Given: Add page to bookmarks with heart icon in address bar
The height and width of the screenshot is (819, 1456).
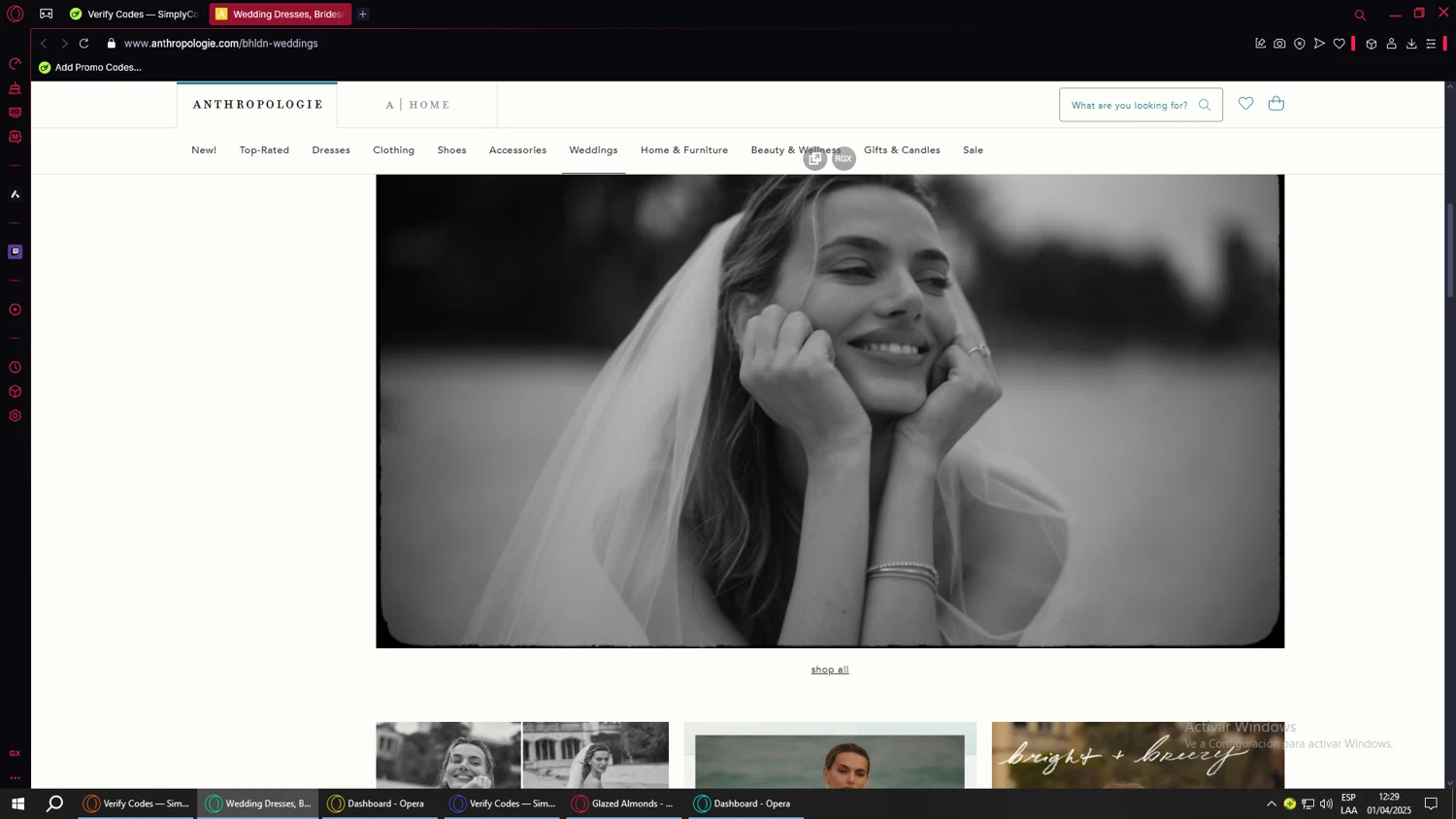Looking at the screenshot, I should 1340,44.
